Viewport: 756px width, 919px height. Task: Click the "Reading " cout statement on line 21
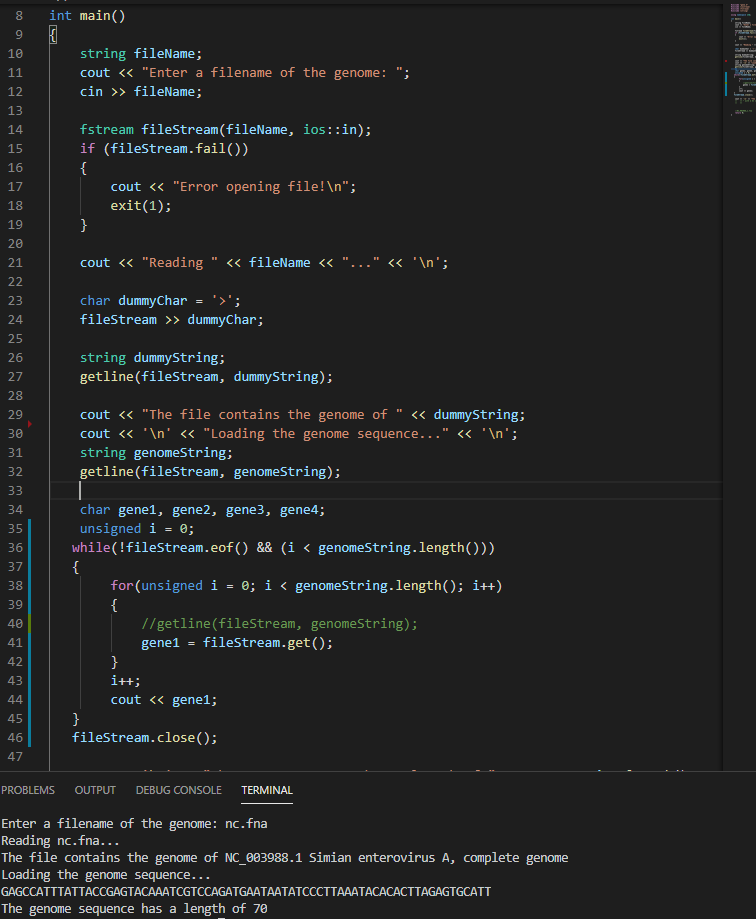[x=264, y=263]
